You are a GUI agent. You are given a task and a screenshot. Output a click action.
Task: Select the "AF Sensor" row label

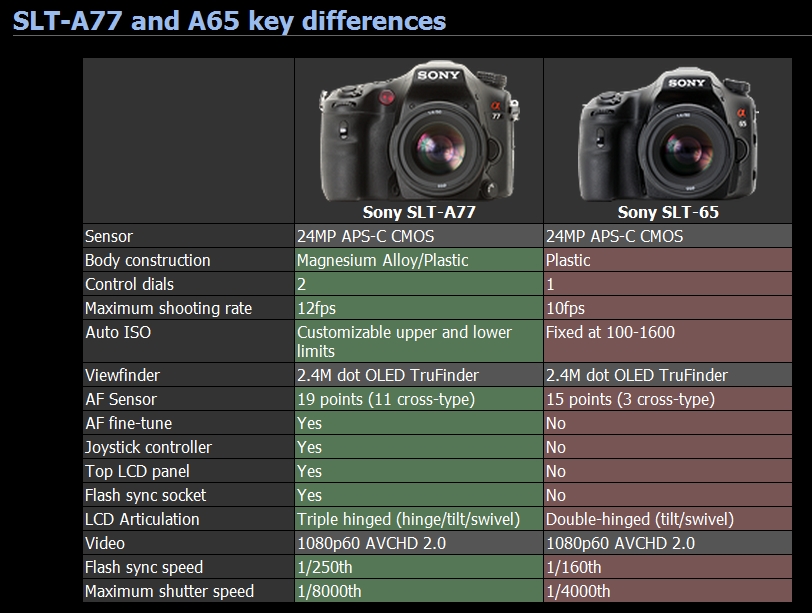[121, 399]
